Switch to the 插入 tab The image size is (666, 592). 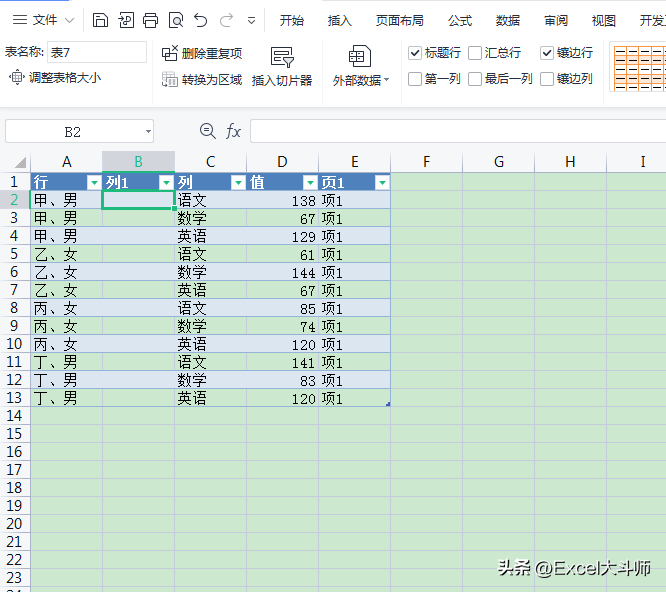tap(340, 20)
